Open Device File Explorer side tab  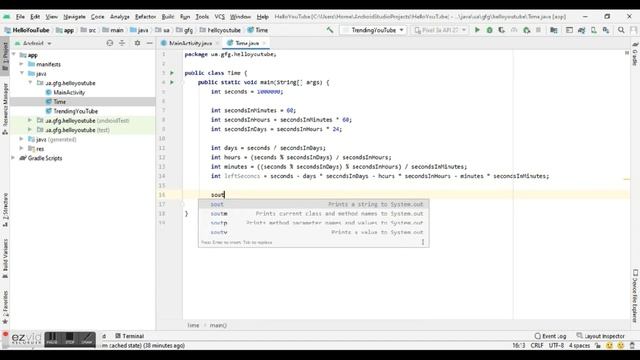click(635, 296)
